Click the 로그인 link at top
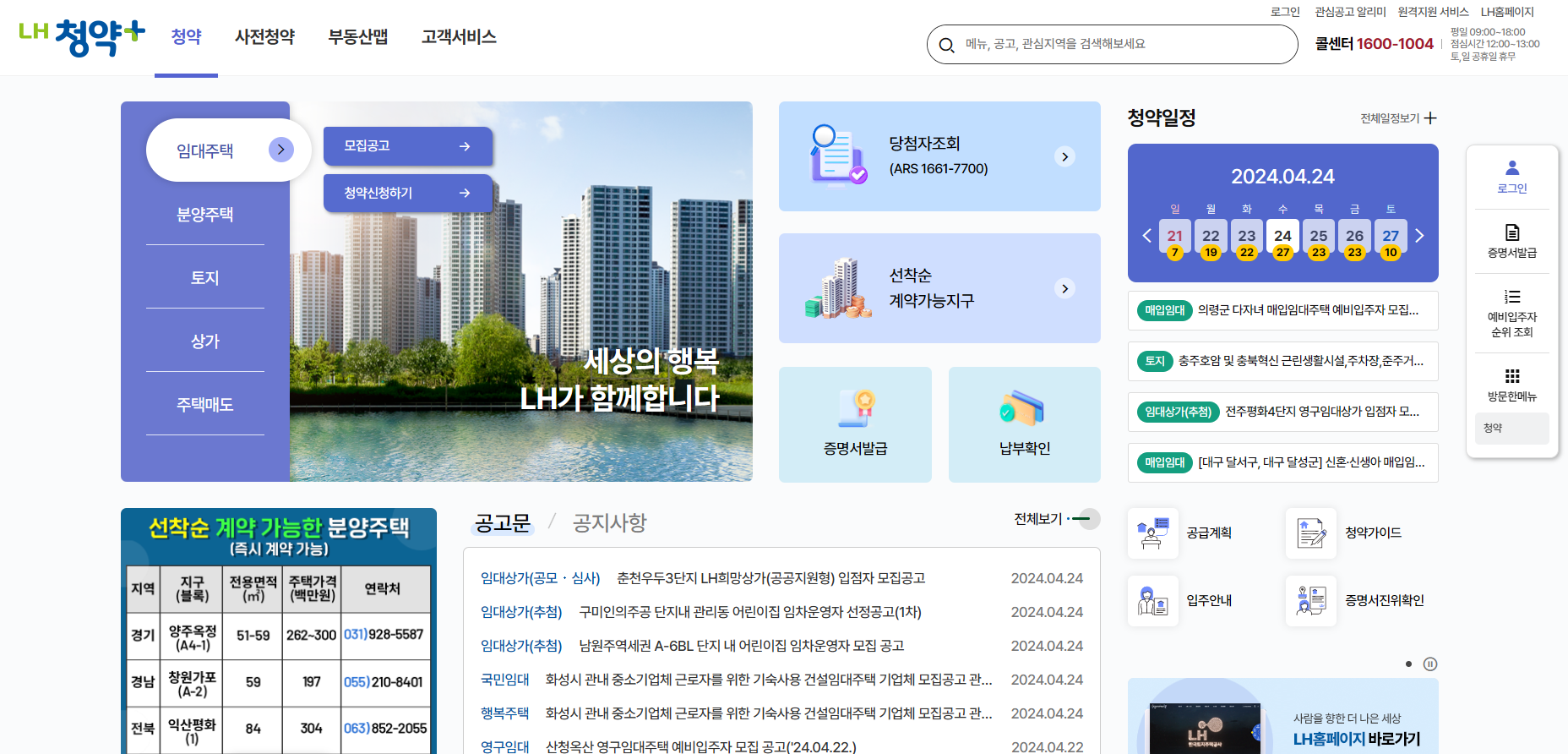The width and height of the screenshot is (1568, 754). [x=1285, y=12]
